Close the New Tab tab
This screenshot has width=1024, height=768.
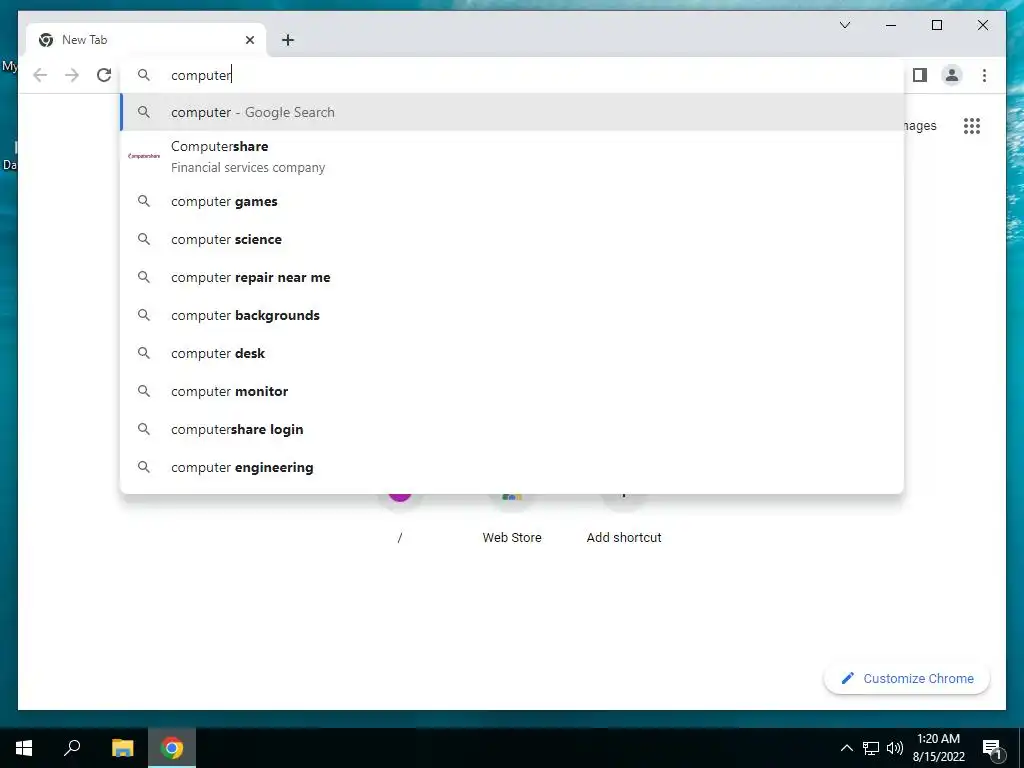coord(249,40)
